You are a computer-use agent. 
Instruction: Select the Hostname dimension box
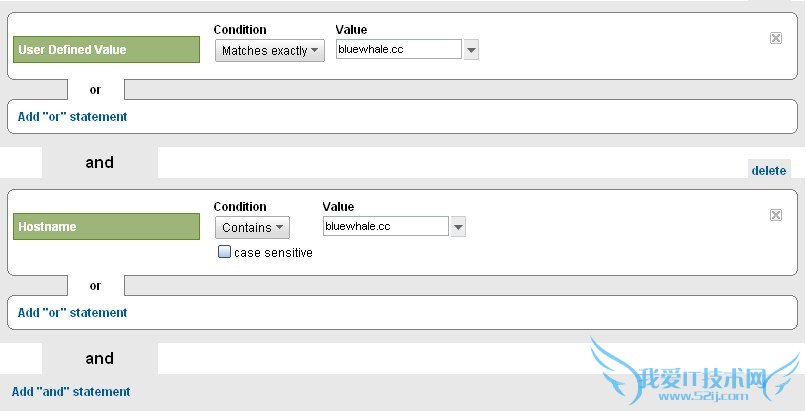(109, 227)
